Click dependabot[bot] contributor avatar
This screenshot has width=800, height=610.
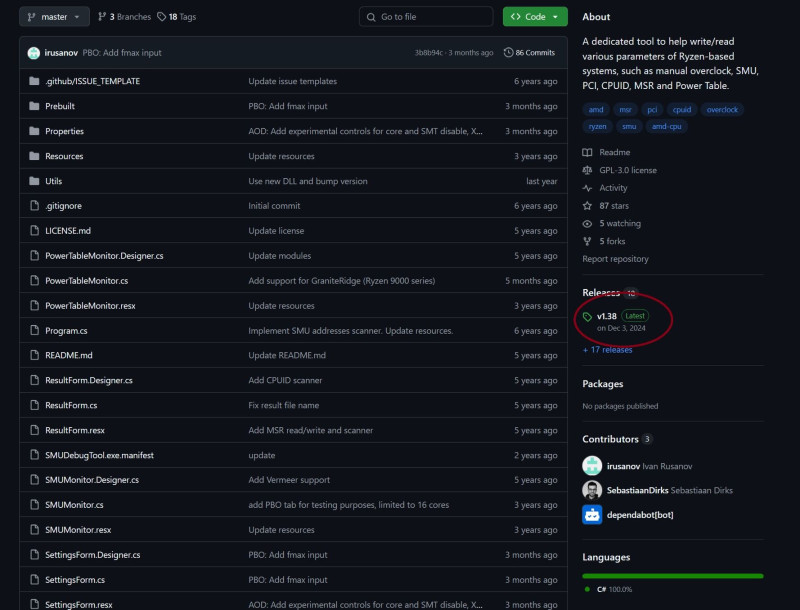592,515
